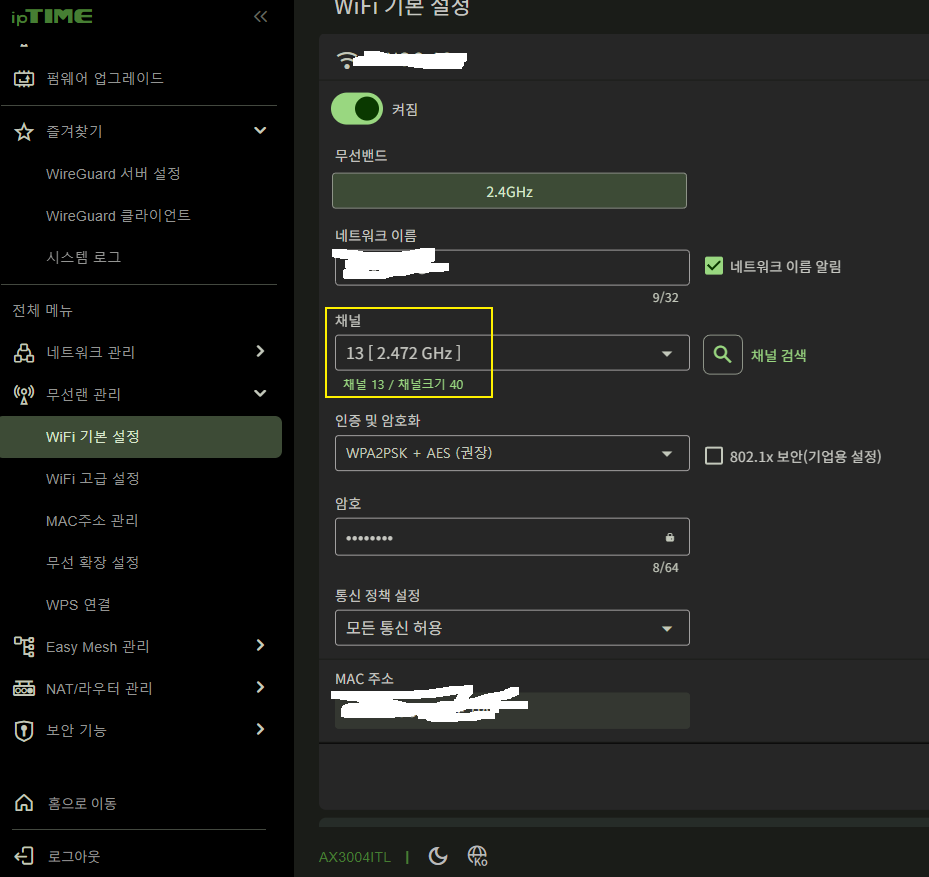Image resolution: width=929 pixels, height=877 pixels.
Task: Open language globe KO icon
Action: click(x=478, y=856)
